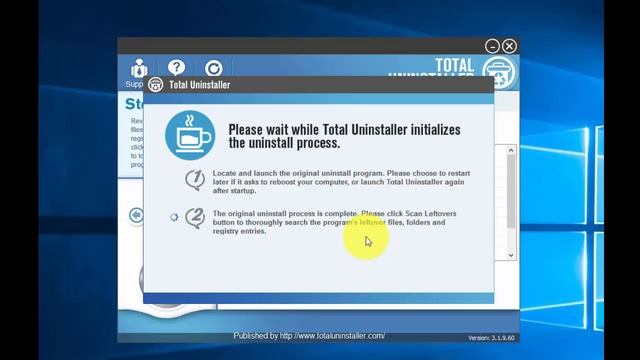640x360 pixels.
Task: Click the back arrow button in main window
Action: tap(136, 215)
